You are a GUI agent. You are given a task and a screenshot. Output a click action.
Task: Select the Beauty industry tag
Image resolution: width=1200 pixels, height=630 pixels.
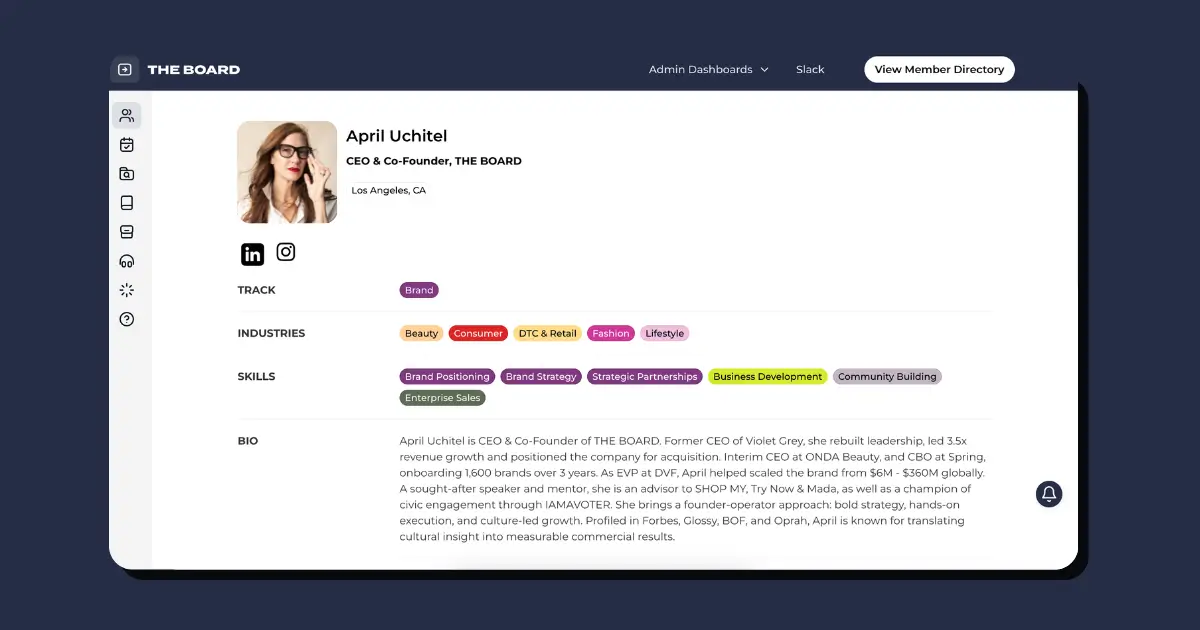pos(422,334)
